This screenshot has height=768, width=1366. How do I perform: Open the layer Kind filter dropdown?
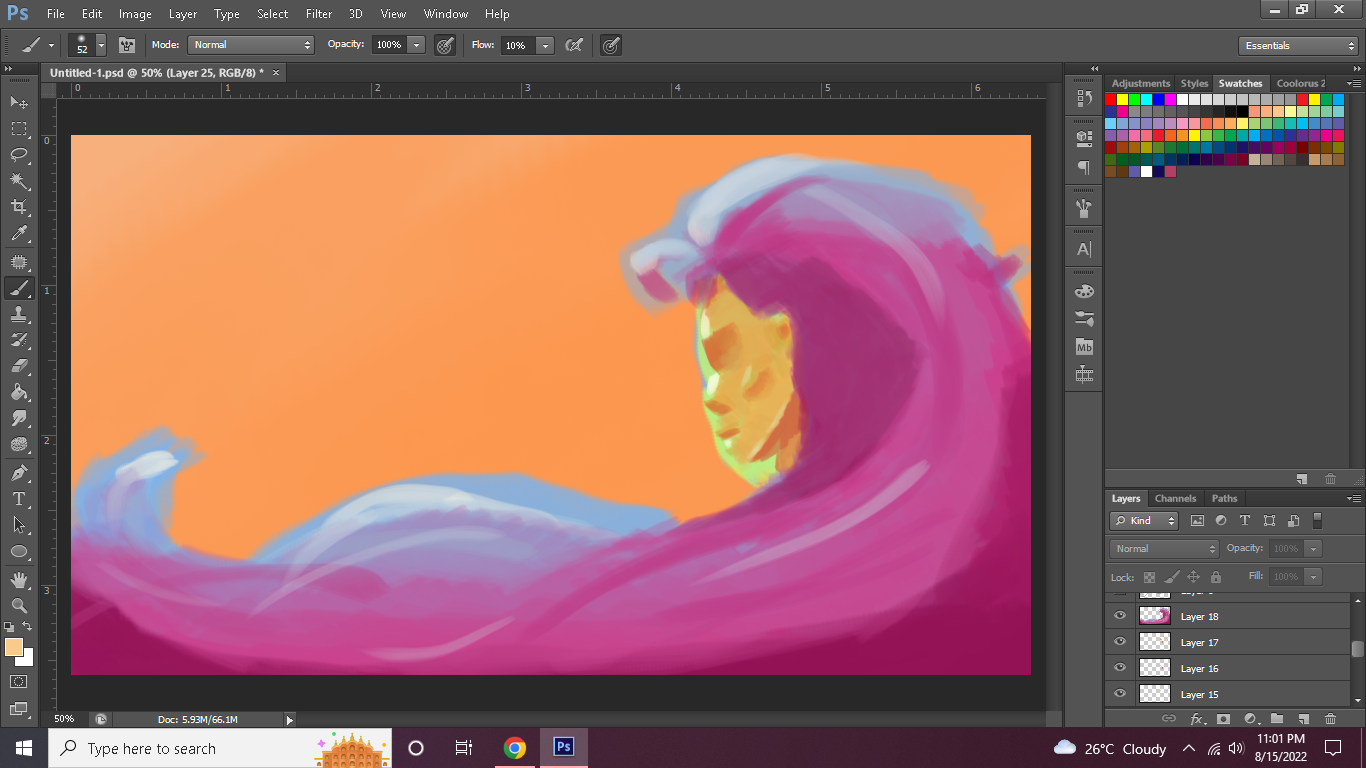click(1144, 520)
